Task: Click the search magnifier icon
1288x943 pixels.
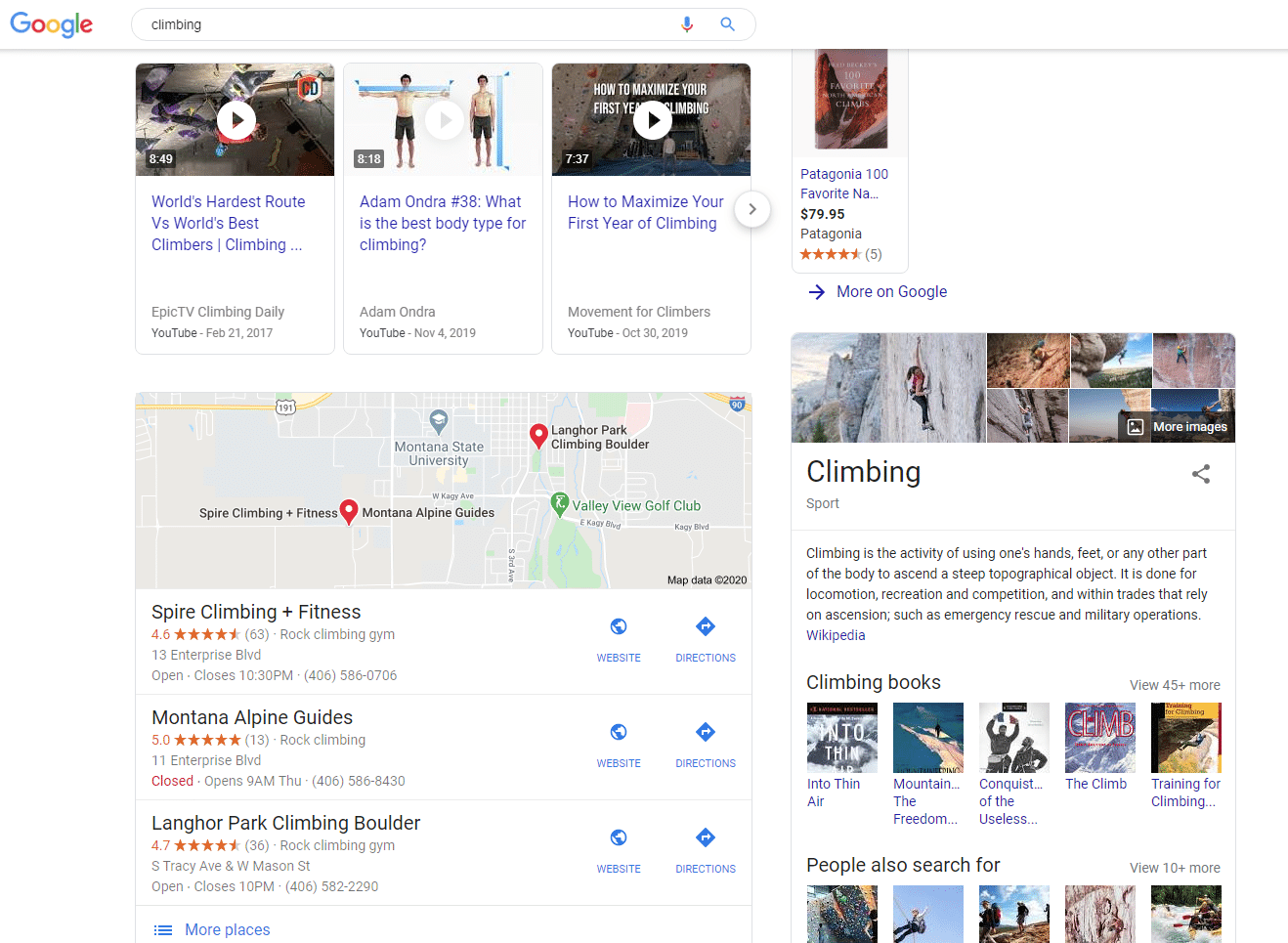Action: [727, 24]
